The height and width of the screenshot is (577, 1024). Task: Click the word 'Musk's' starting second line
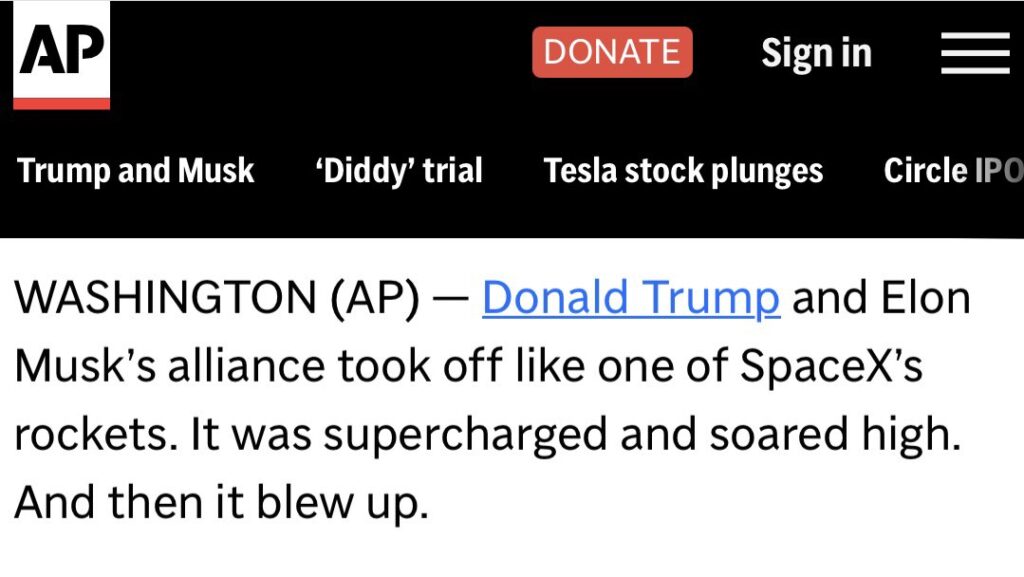(85, 366)
